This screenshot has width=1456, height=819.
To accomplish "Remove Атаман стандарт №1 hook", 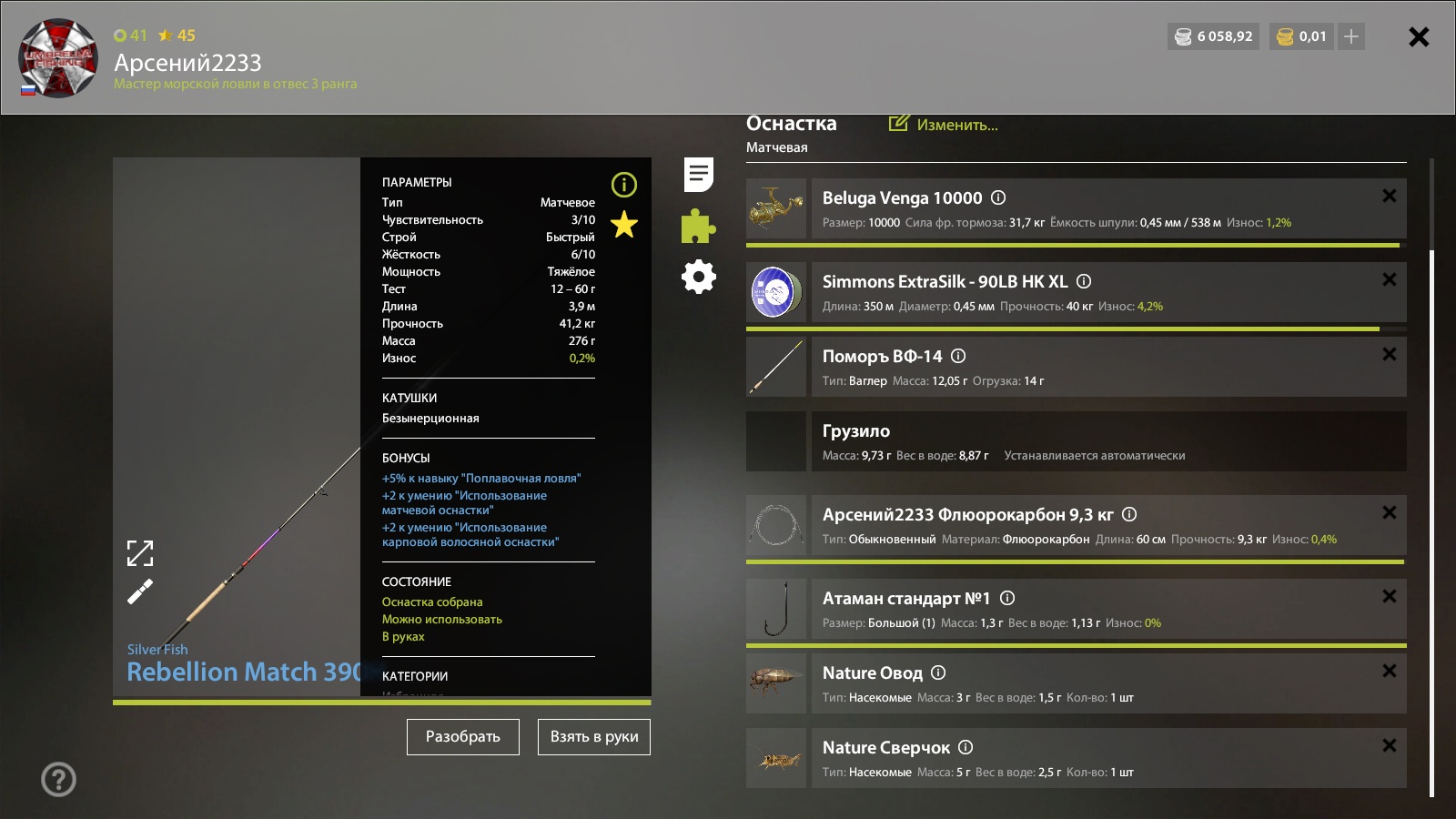I will pos(1390,596).
